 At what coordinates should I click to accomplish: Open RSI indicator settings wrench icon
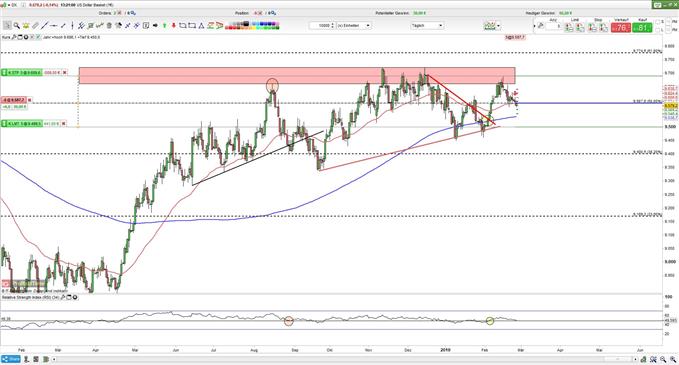(x=63, y=297)
